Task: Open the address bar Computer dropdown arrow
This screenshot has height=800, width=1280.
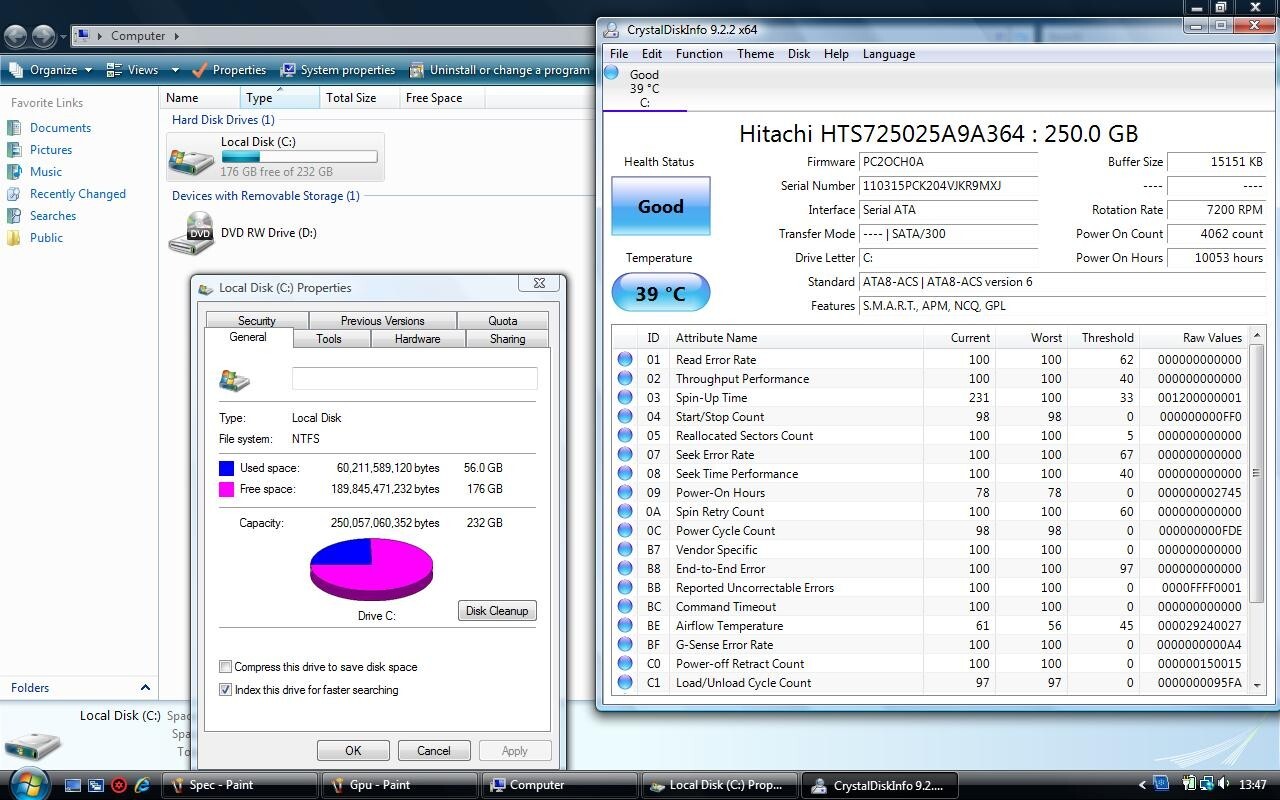Action: click(x=177, y=36)
